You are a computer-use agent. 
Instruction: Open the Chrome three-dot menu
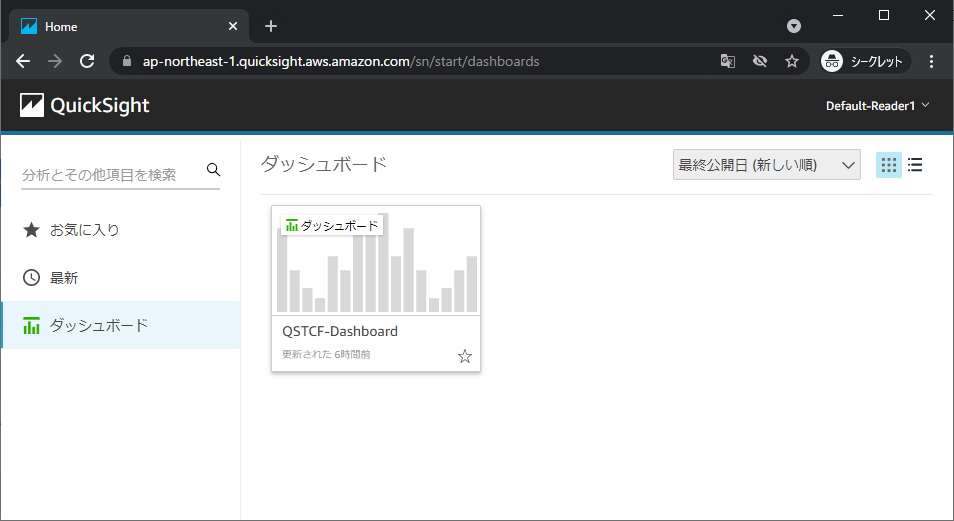pos(931,61)
